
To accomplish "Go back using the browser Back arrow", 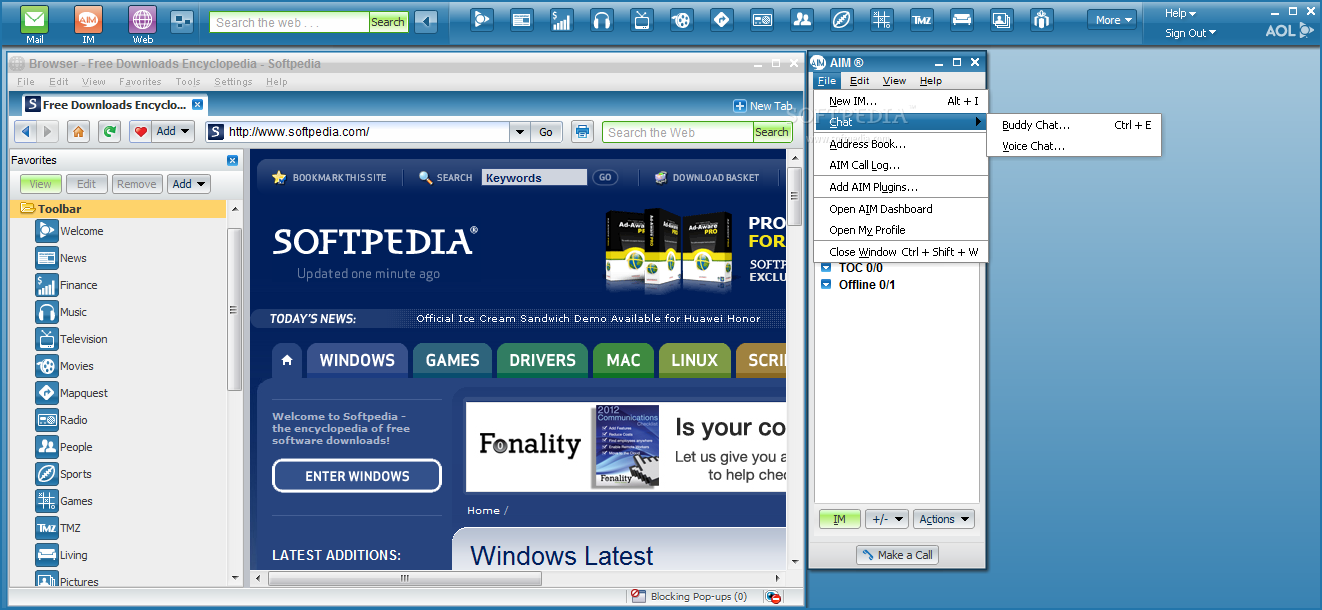I will [26, 131].
